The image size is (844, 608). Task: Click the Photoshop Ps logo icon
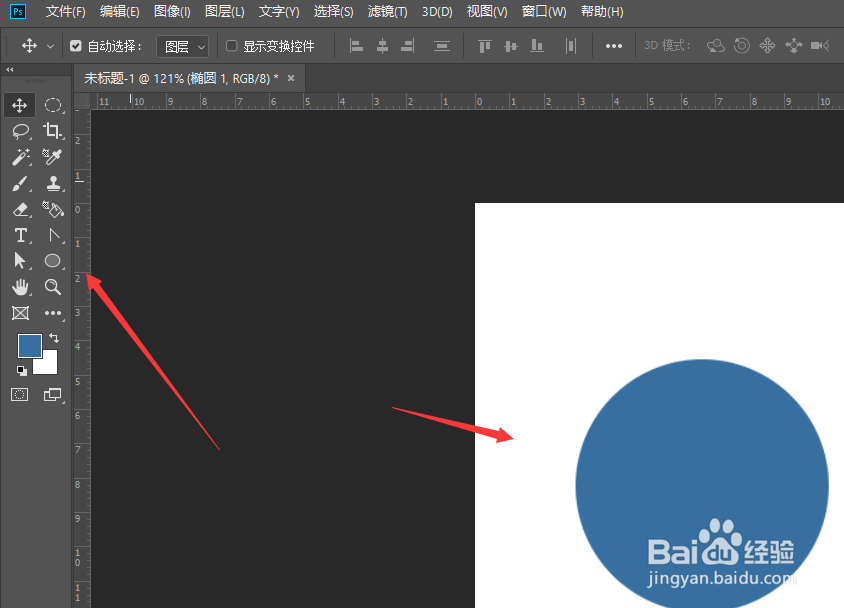18,12
